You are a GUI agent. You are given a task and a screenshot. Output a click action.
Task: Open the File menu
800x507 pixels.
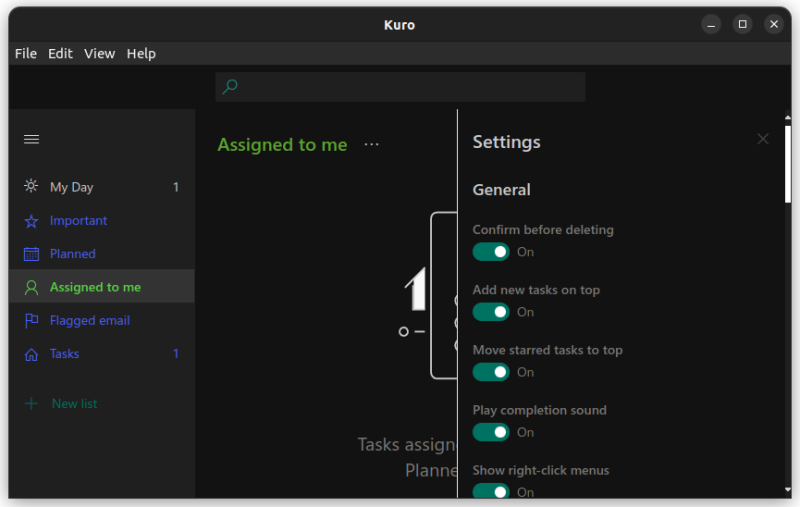click(26, 54)
